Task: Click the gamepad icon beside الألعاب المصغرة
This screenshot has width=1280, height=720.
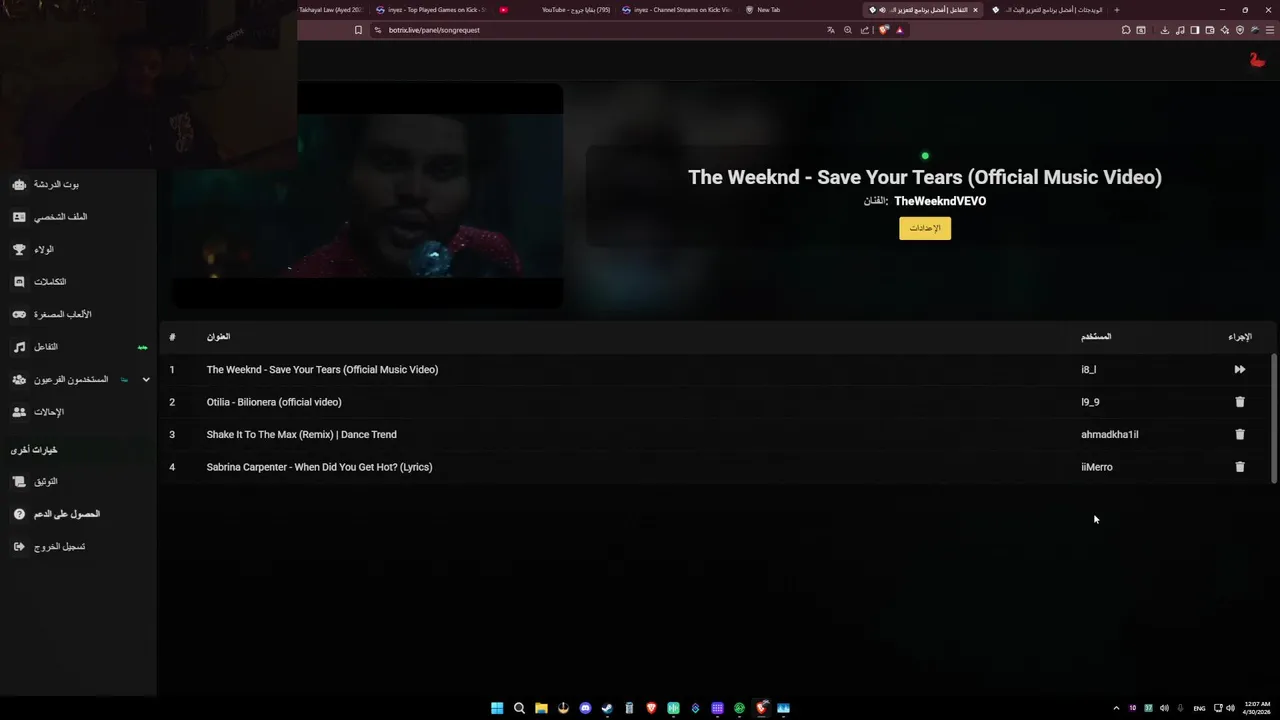Action: pos(19,314)
